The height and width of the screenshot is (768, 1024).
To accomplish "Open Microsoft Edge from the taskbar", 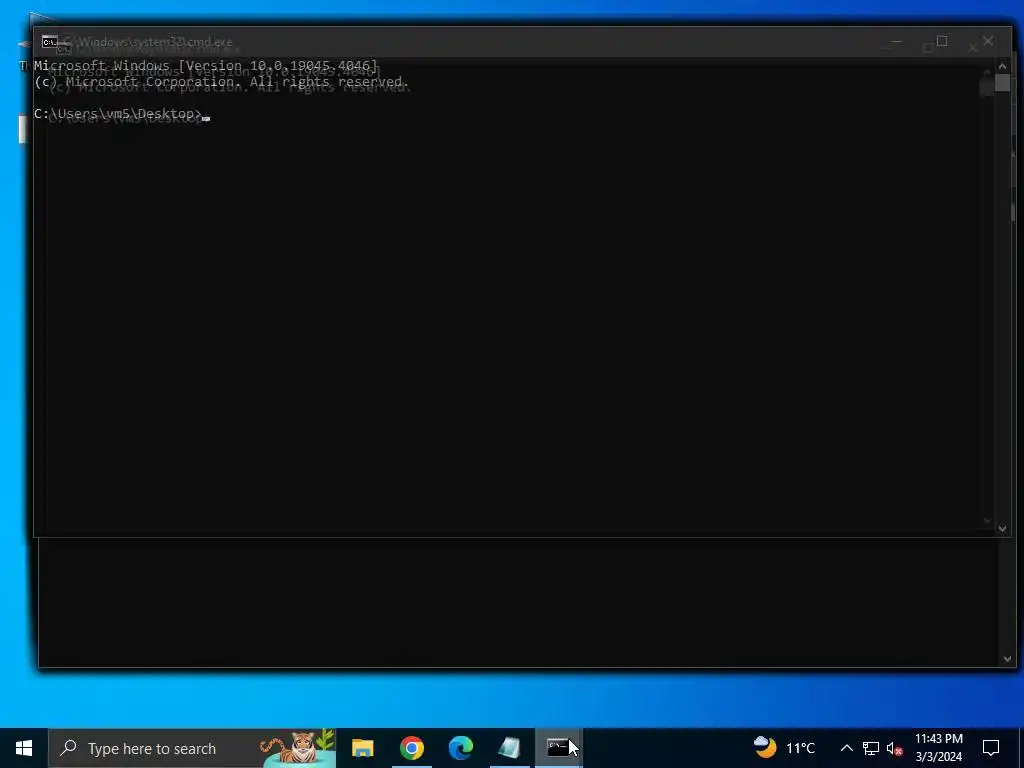I will (460, 748).
